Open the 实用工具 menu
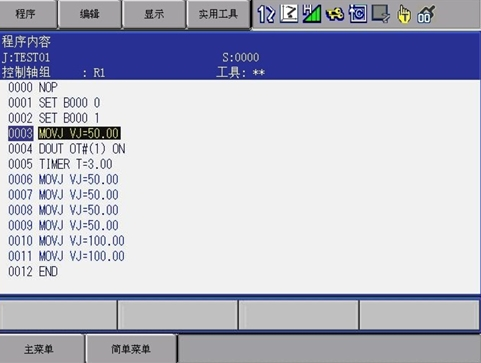 point(218,14)
